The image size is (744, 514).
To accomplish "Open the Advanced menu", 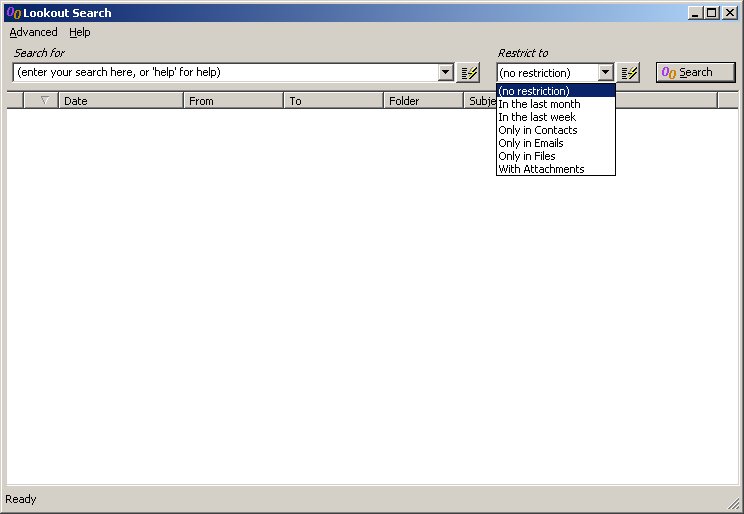I will click(33, 32).
